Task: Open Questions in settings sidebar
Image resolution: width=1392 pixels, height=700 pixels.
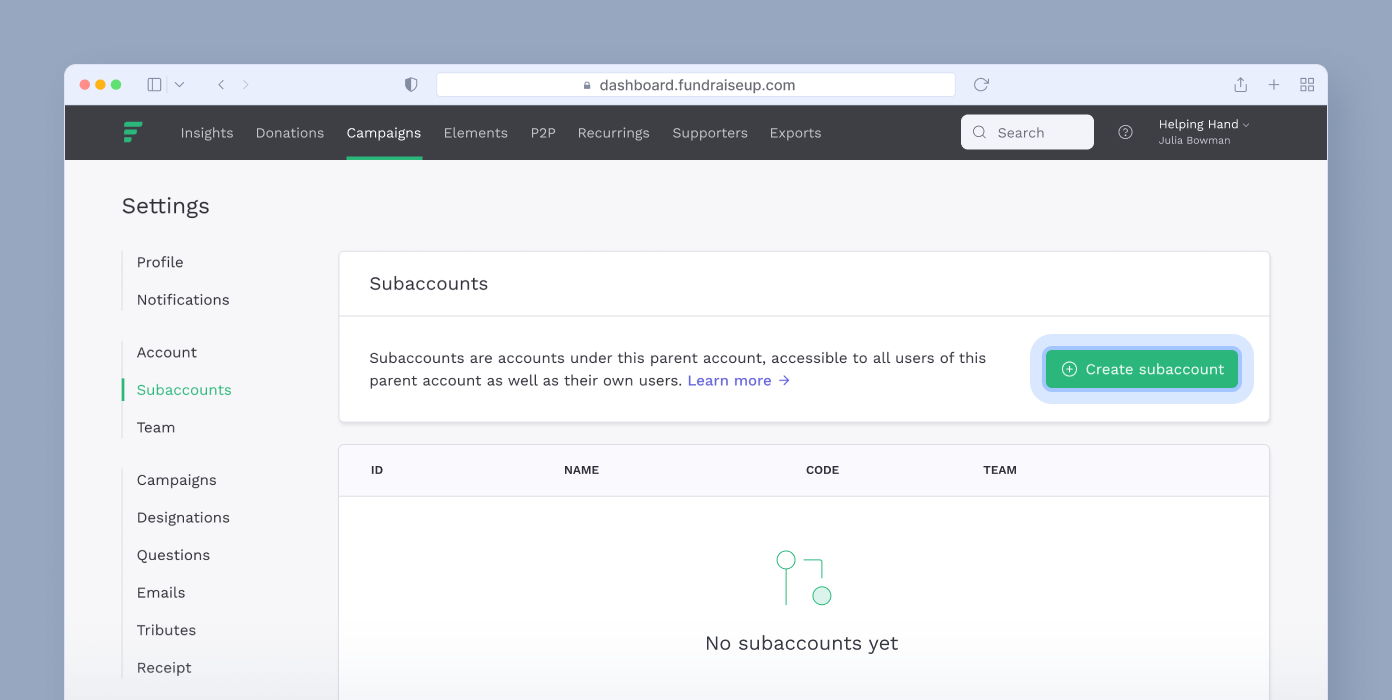Action: (x=173, y=555)
